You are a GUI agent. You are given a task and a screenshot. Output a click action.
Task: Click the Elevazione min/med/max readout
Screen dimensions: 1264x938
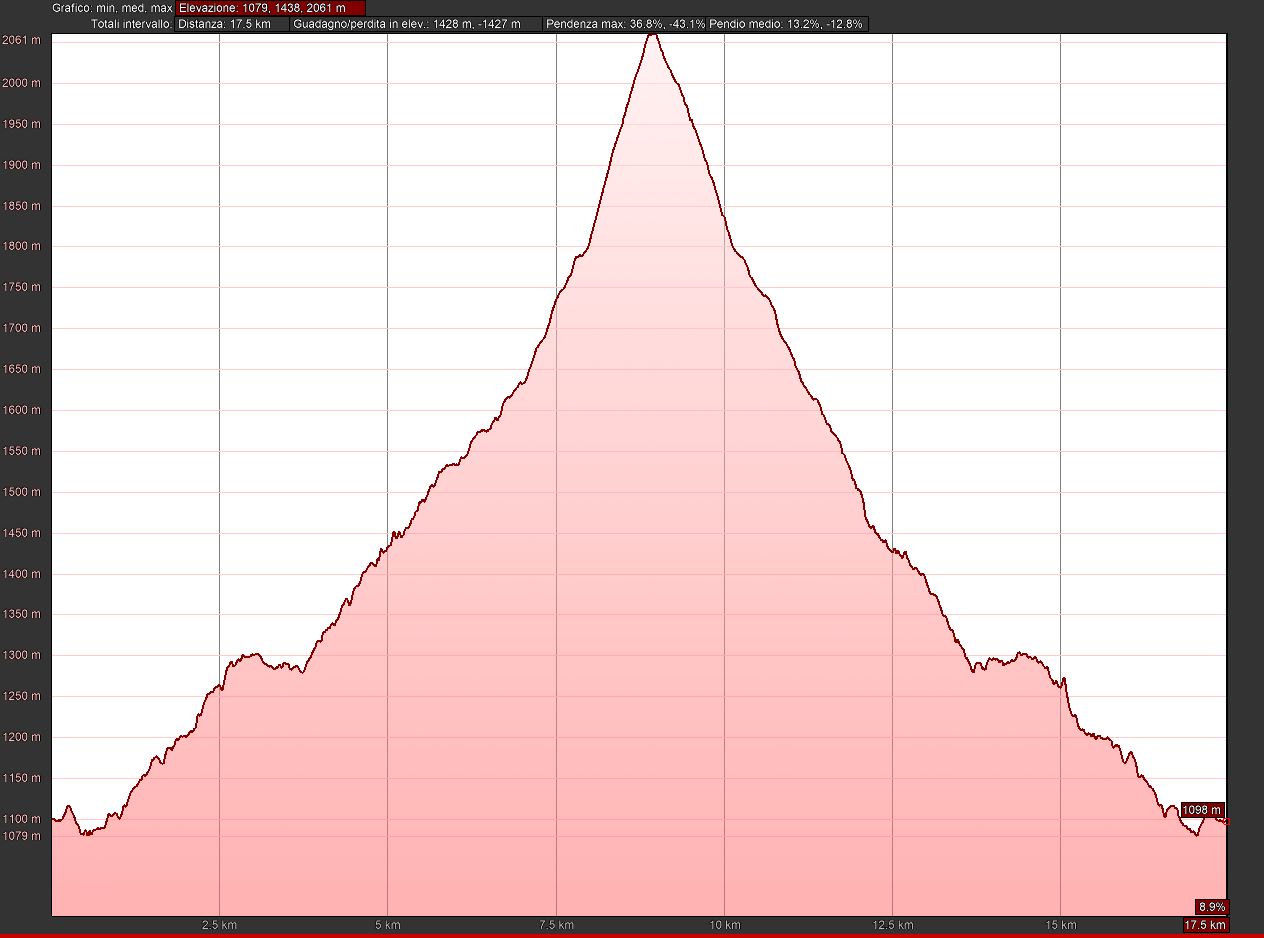(x=270, y=8)
